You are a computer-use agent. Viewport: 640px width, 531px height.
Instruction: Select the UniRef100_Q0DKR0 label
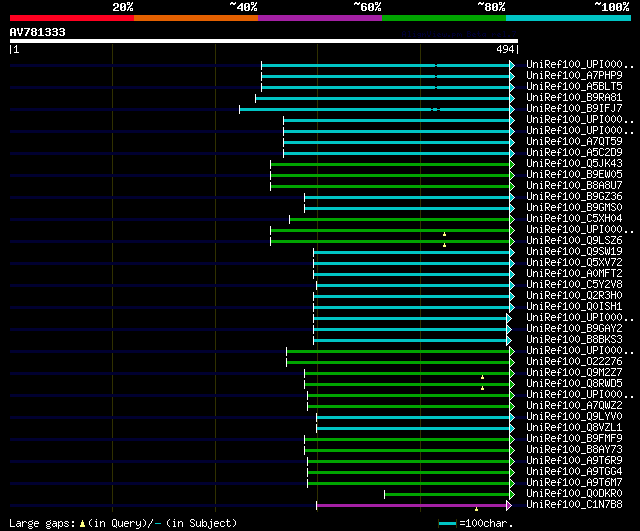[574, 494]
